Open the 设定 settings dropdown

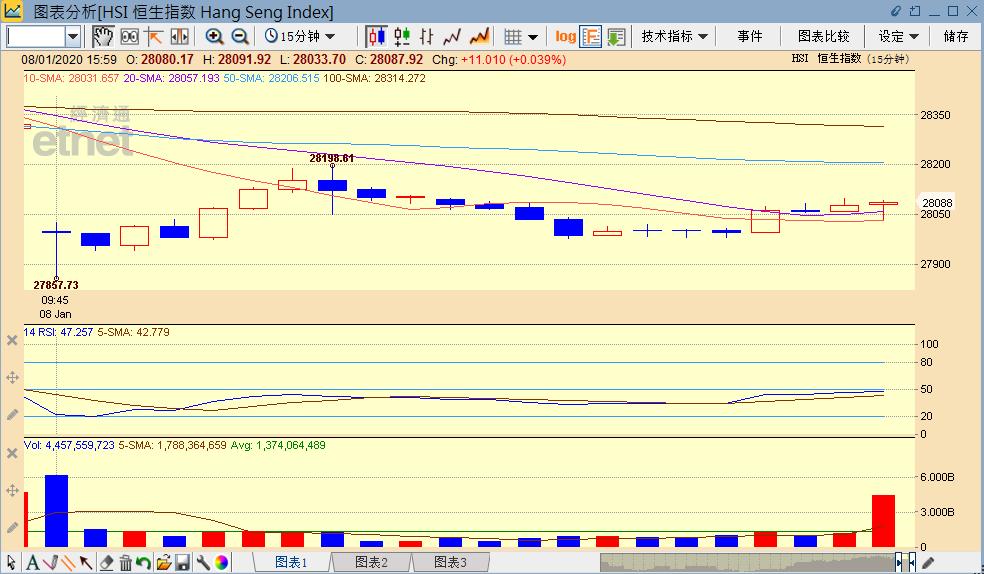tap(898, 36)
